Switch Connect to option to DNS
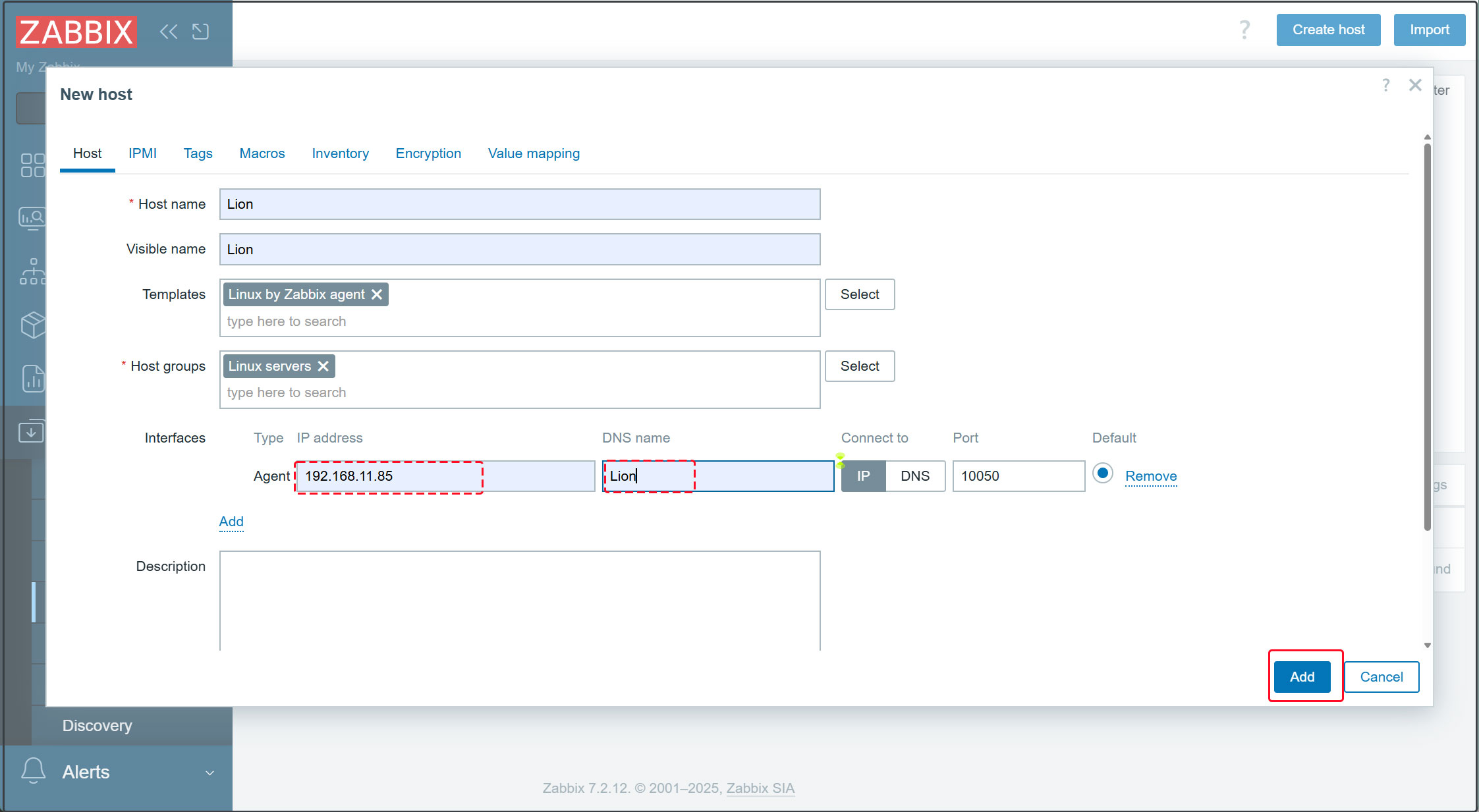The height and width of the screenshot is (812, 1479). click(914, 476)
